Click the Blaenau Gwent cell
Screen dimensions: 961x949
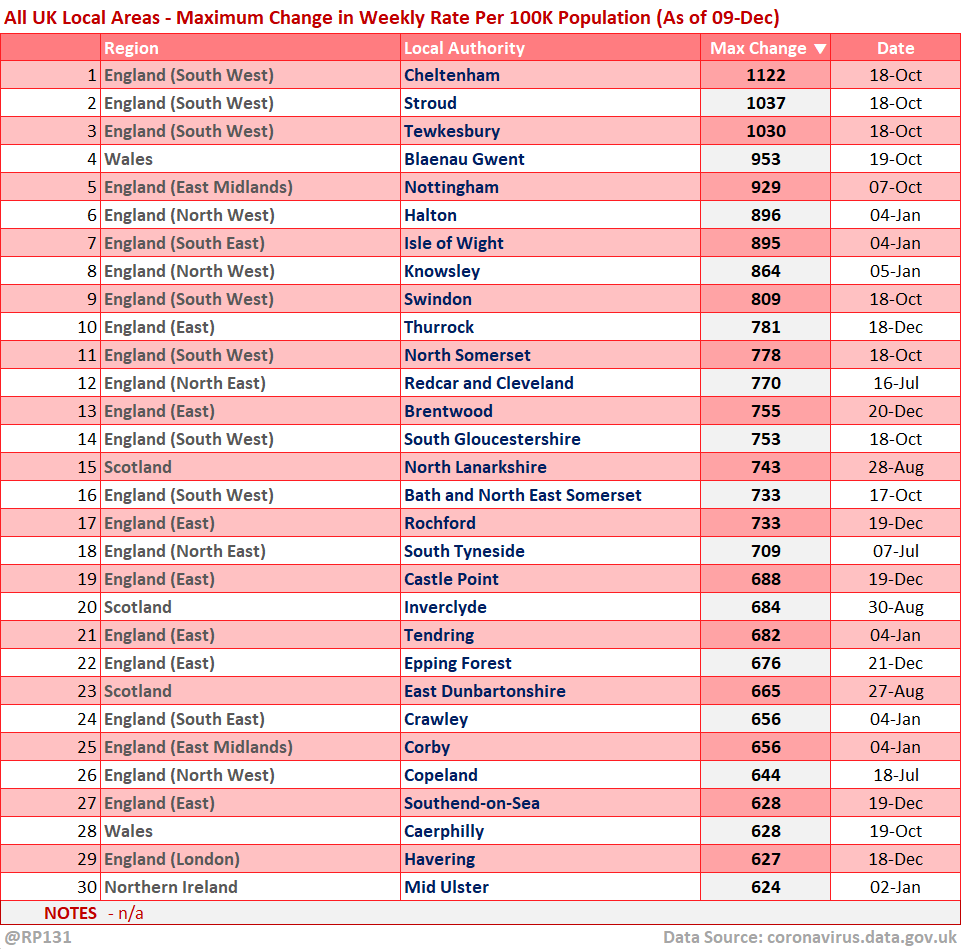click(x=550, y=159)
